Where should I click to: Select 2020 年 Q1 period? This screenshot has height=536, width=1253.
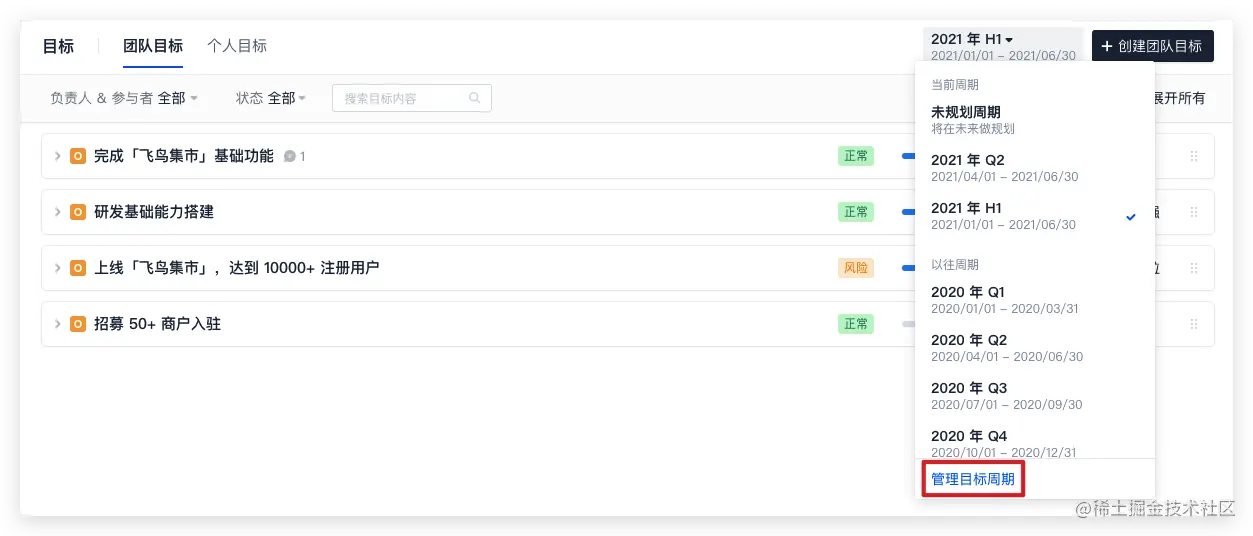pyautogui.click(x=1035, y=300)
